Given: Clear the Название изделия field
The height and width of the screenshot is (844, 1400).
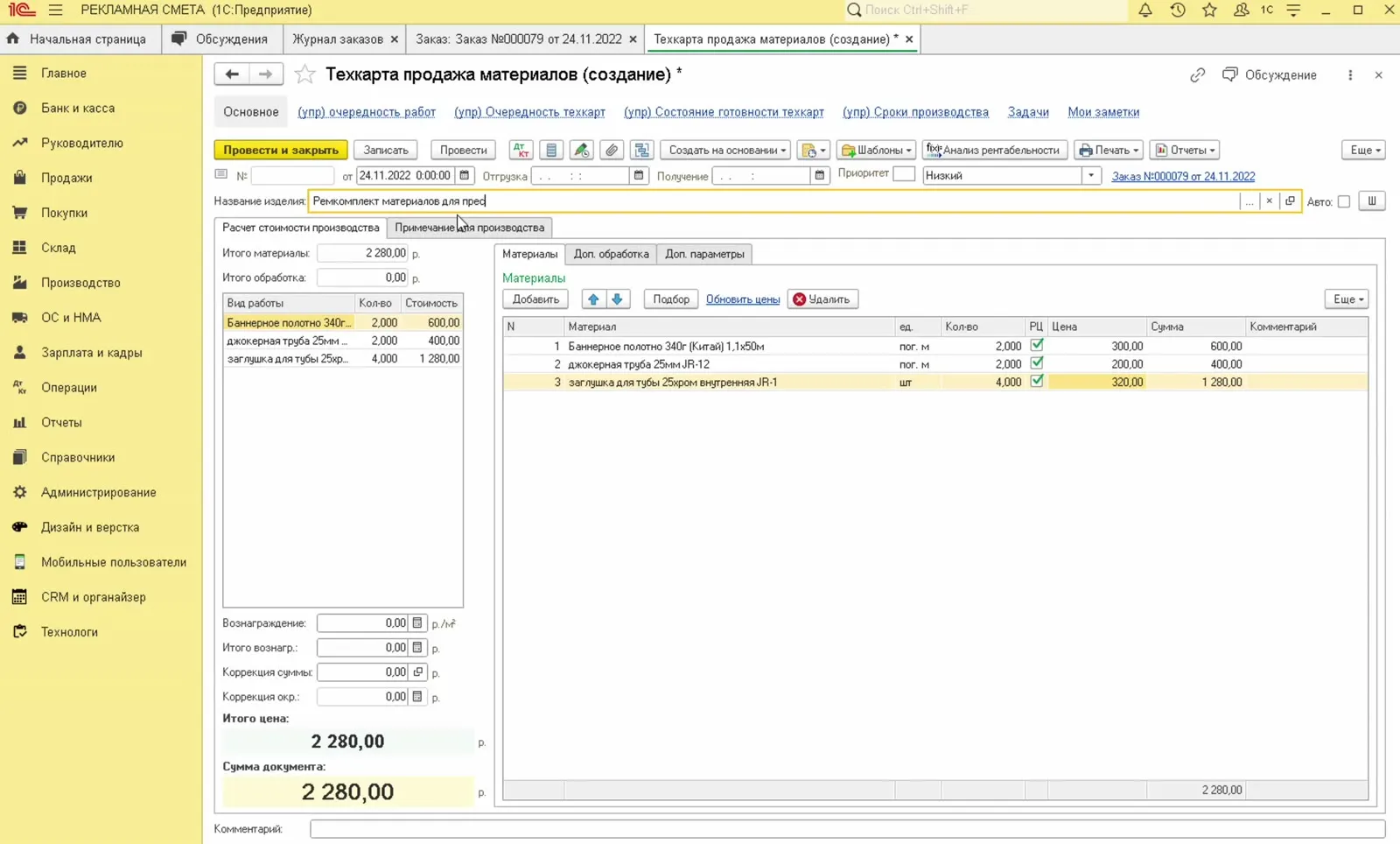Looking at the screenshot, I should [x=1269, y=201].
